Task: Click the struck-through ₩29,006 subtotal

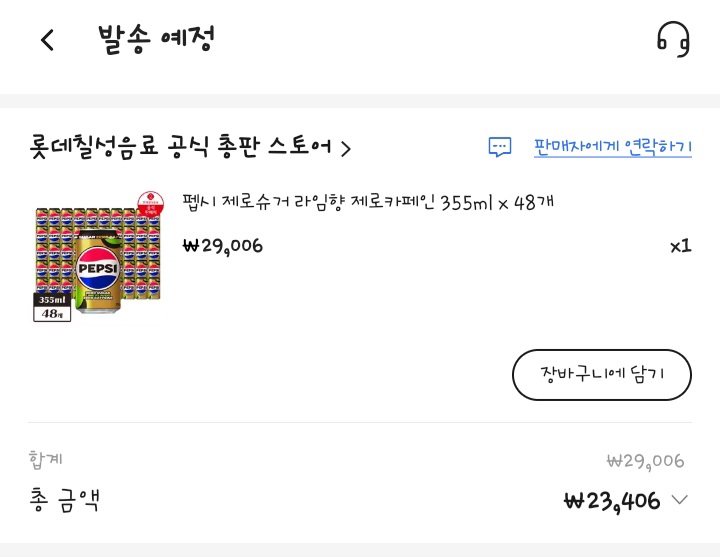Action: pos(645,461)
